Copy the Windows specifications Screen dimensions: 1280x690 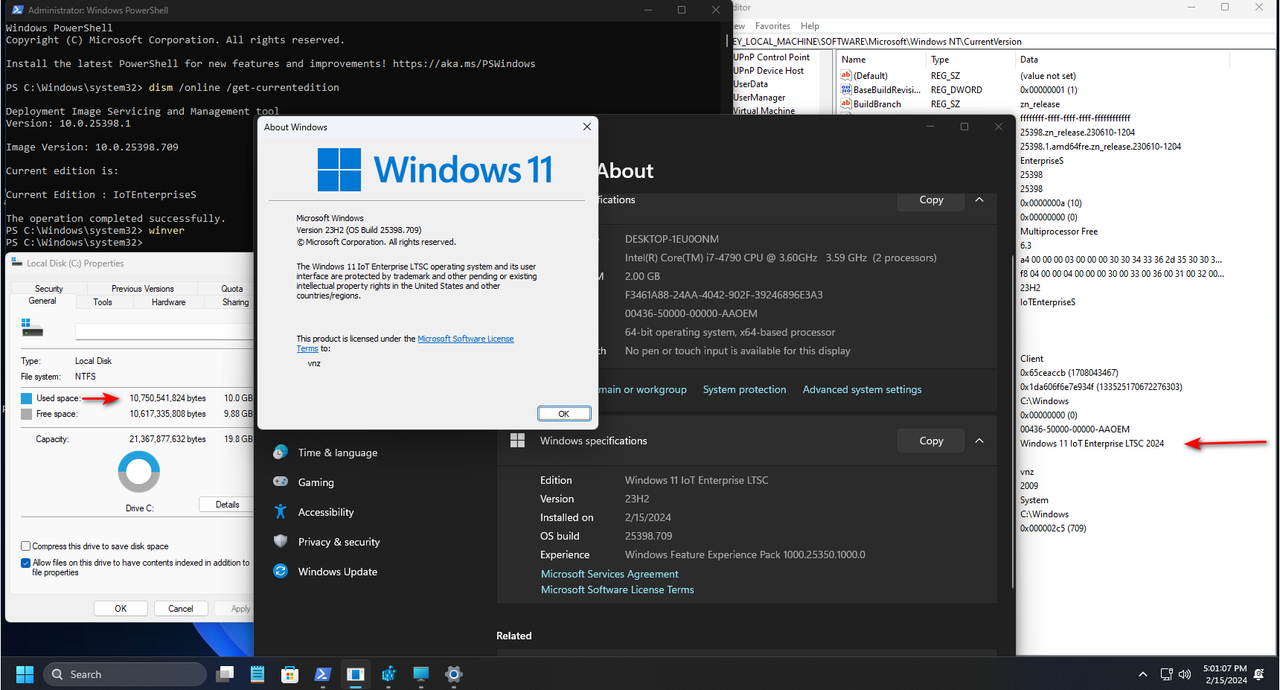(x=931, y=441)
